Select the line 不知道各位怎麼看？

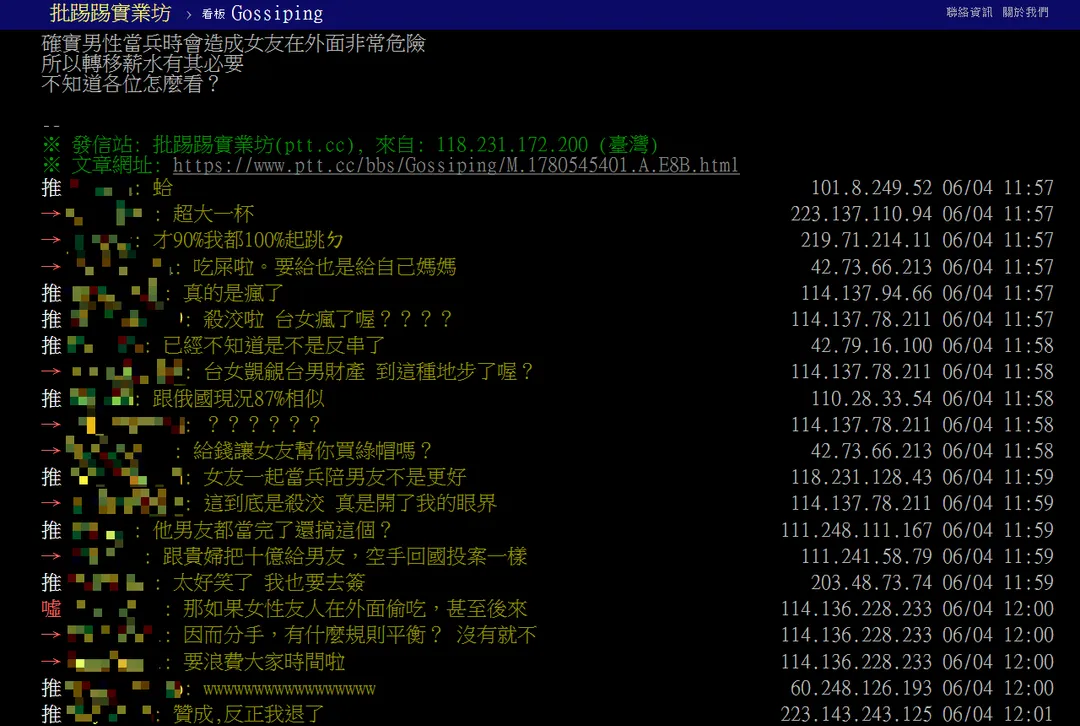[x=132, y=83]
